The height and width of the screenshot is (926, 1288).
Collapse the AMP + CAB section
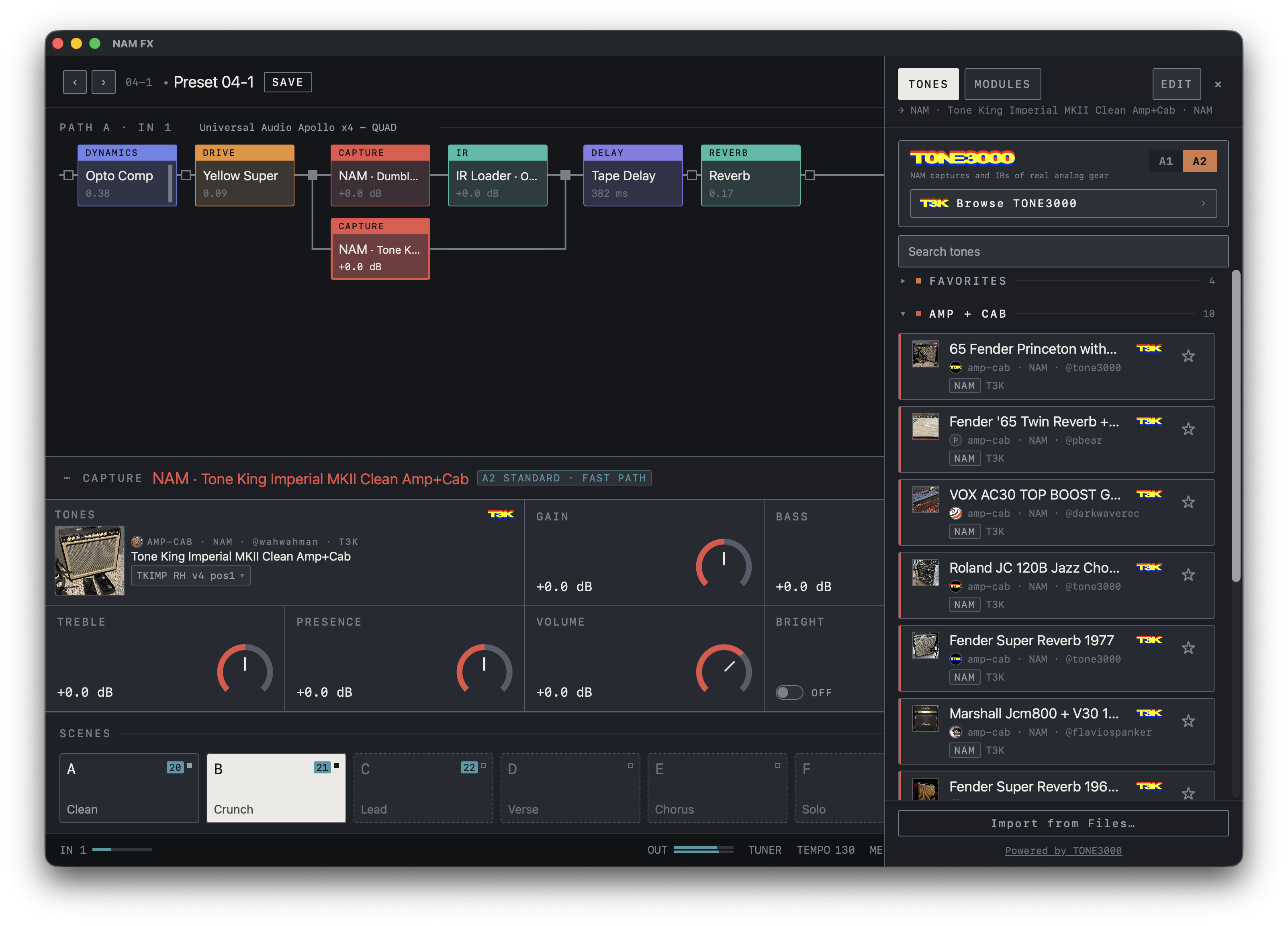(1057, 314)
